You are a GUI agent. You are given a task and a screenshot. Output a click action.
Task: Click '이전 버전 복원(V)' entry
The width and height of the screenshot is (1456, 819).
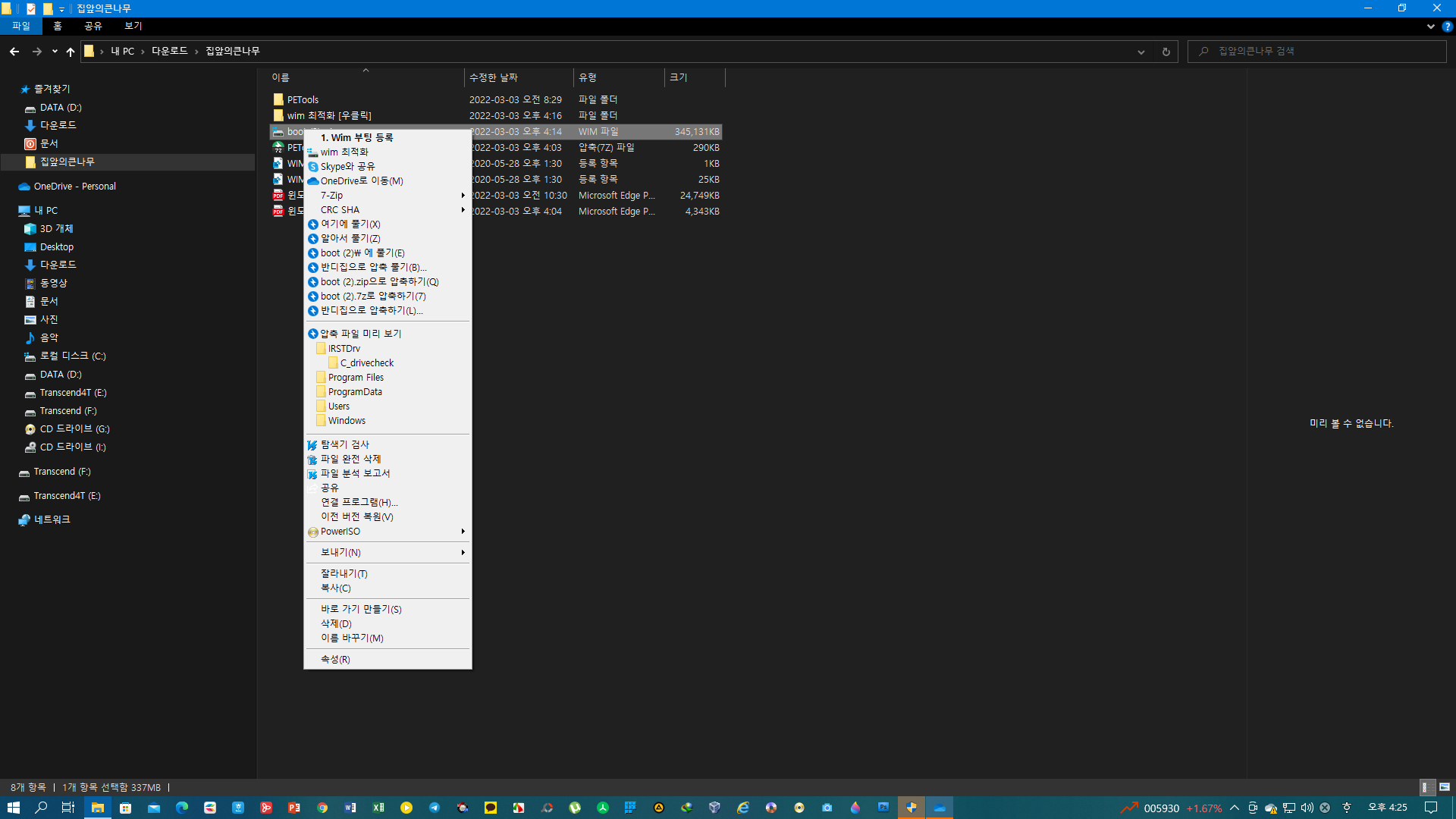(x=388, y=516)
